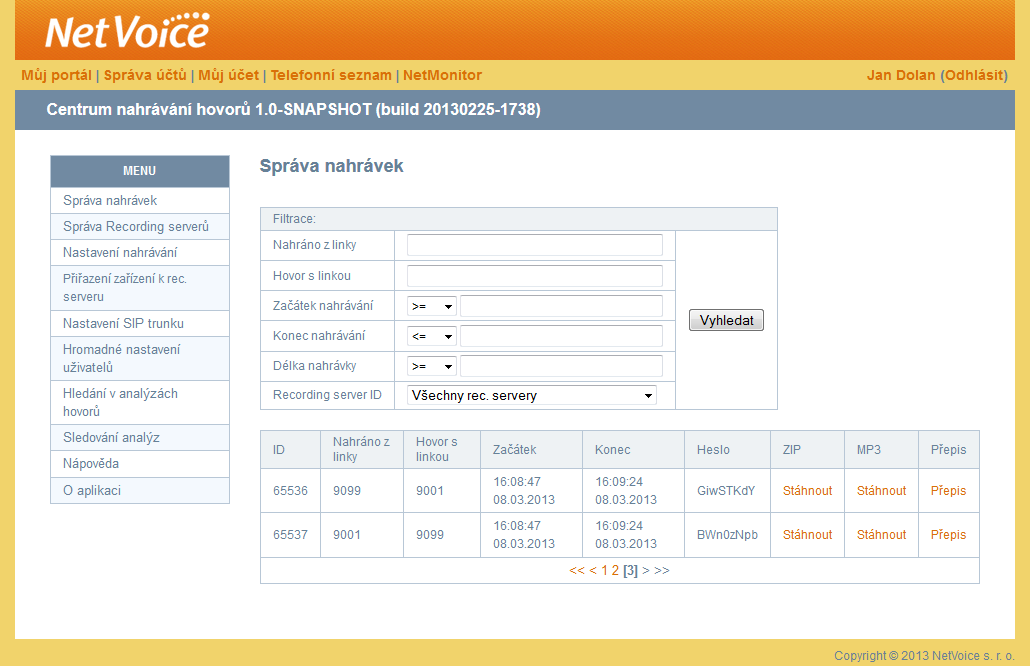Go to first page with << link
This screenshot has width=1030, height=666.
577,571
